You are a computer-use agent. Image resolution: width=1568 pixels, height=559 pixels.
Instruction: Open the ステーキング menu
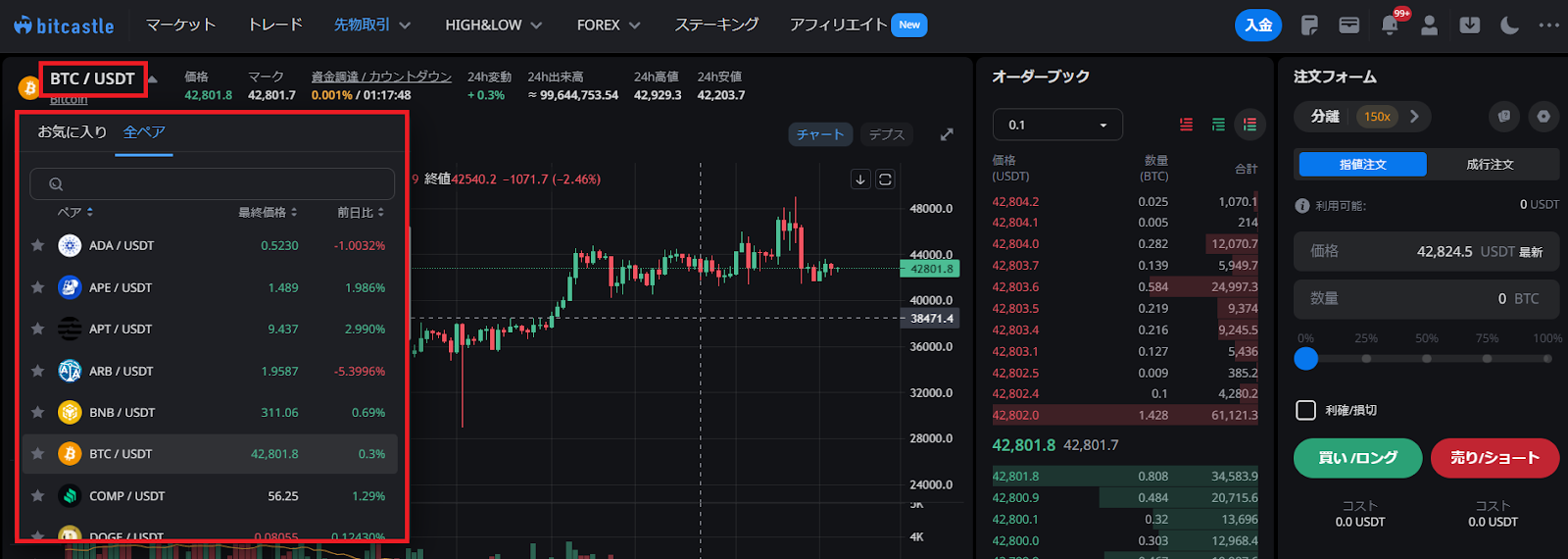(x=716, y=25)
